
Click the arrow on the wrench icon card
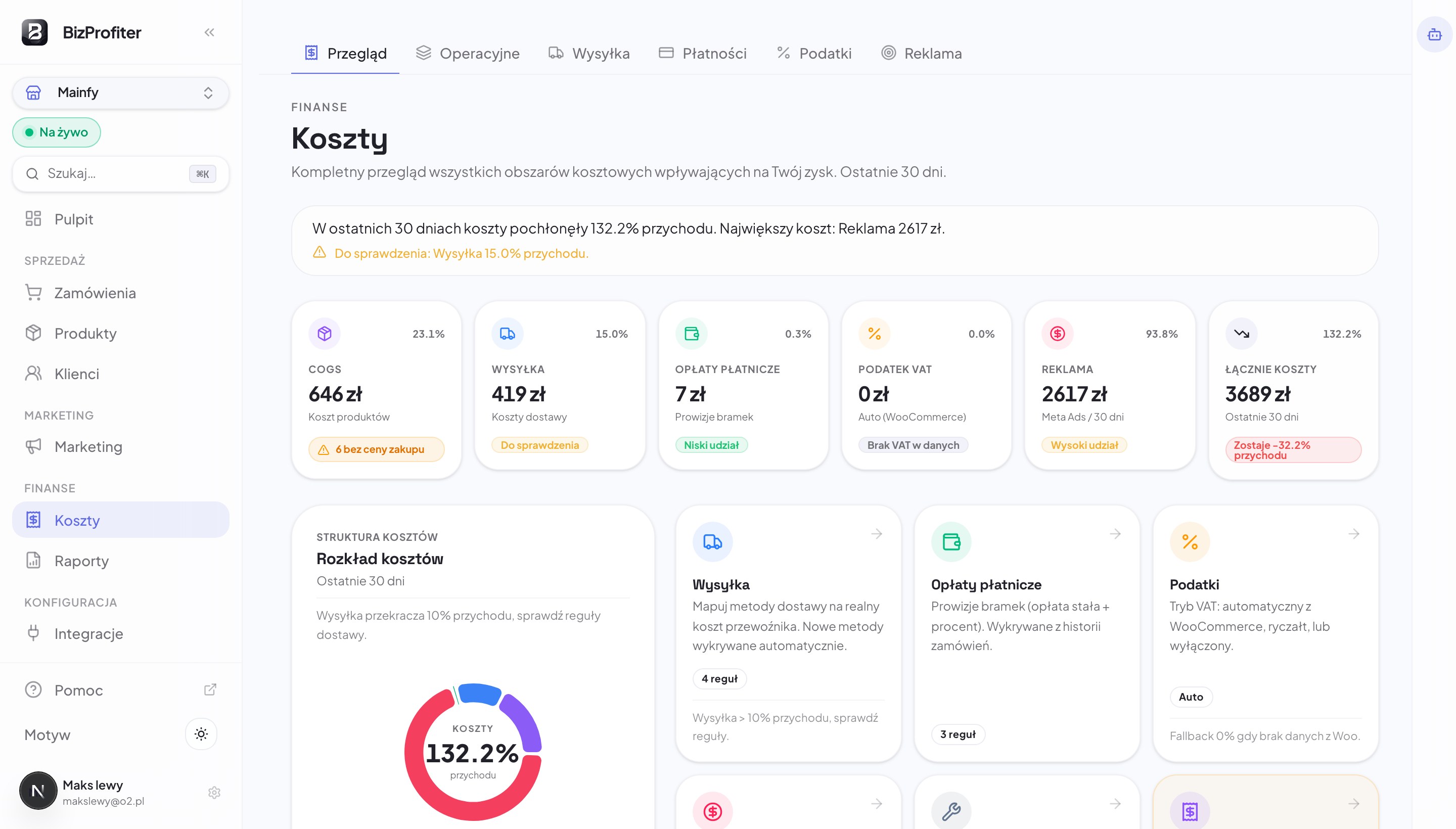[x=1115, y=804]
